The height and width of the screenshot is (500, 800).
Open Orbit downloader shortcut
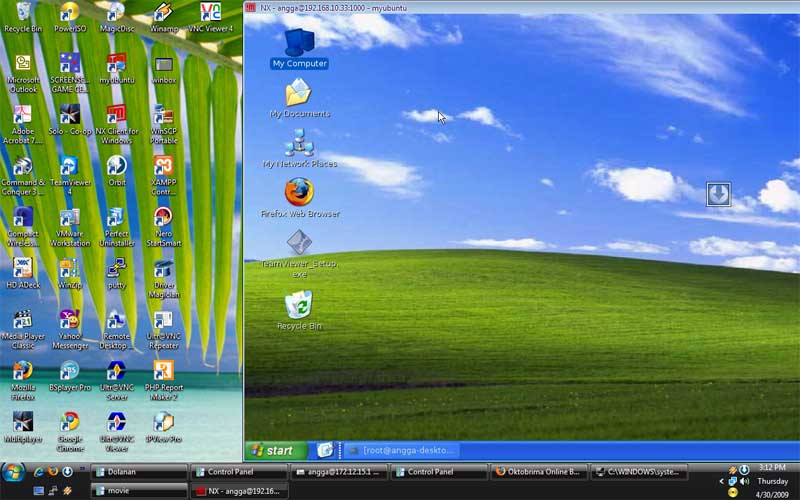pyautogui.click(x=116, y=171)
